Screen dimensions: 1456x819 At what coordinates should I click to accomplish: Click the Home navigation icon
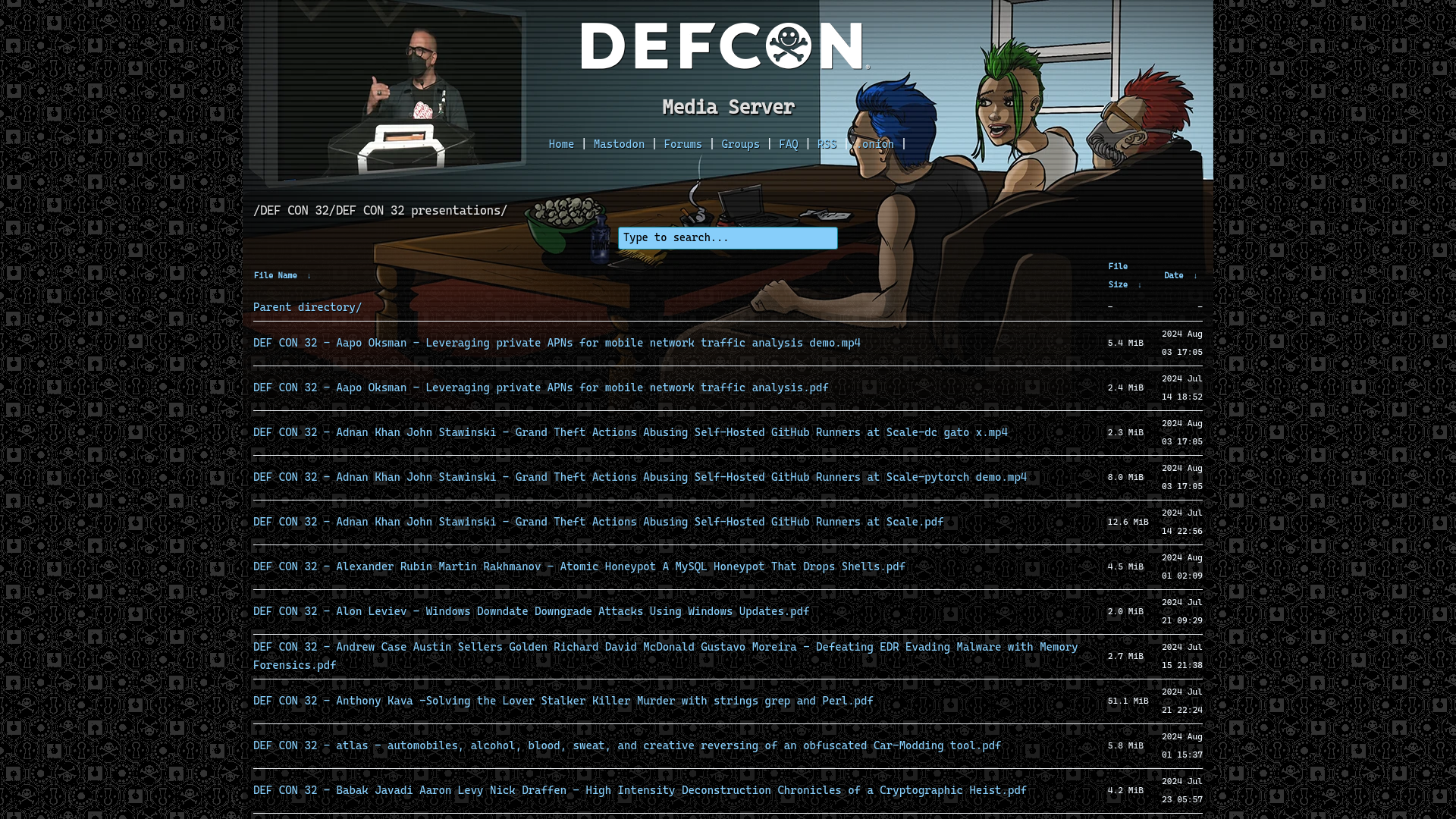561,144
